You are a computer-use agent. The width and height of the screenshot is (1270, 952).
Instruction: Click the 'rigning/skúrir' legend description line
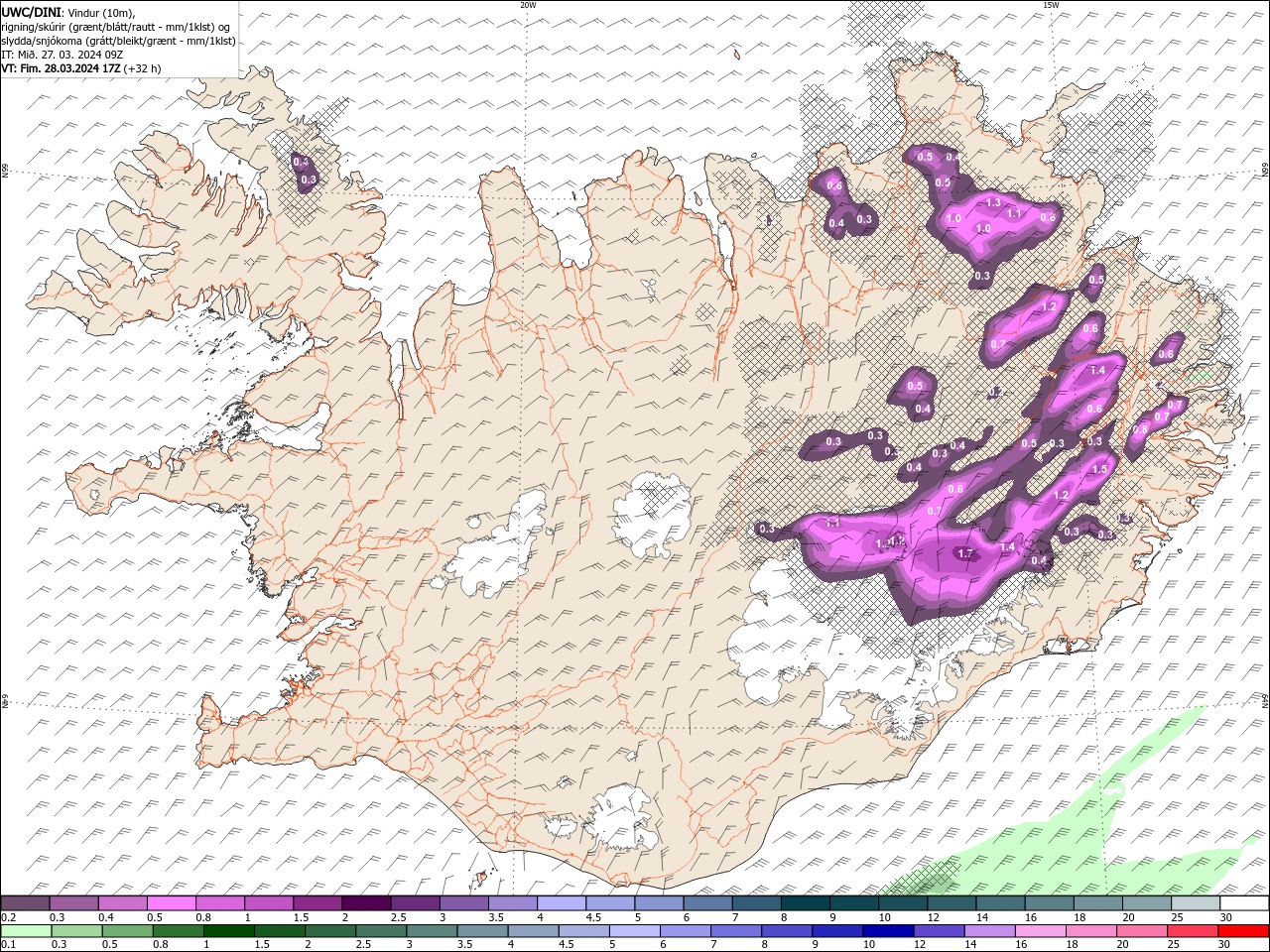117,27
